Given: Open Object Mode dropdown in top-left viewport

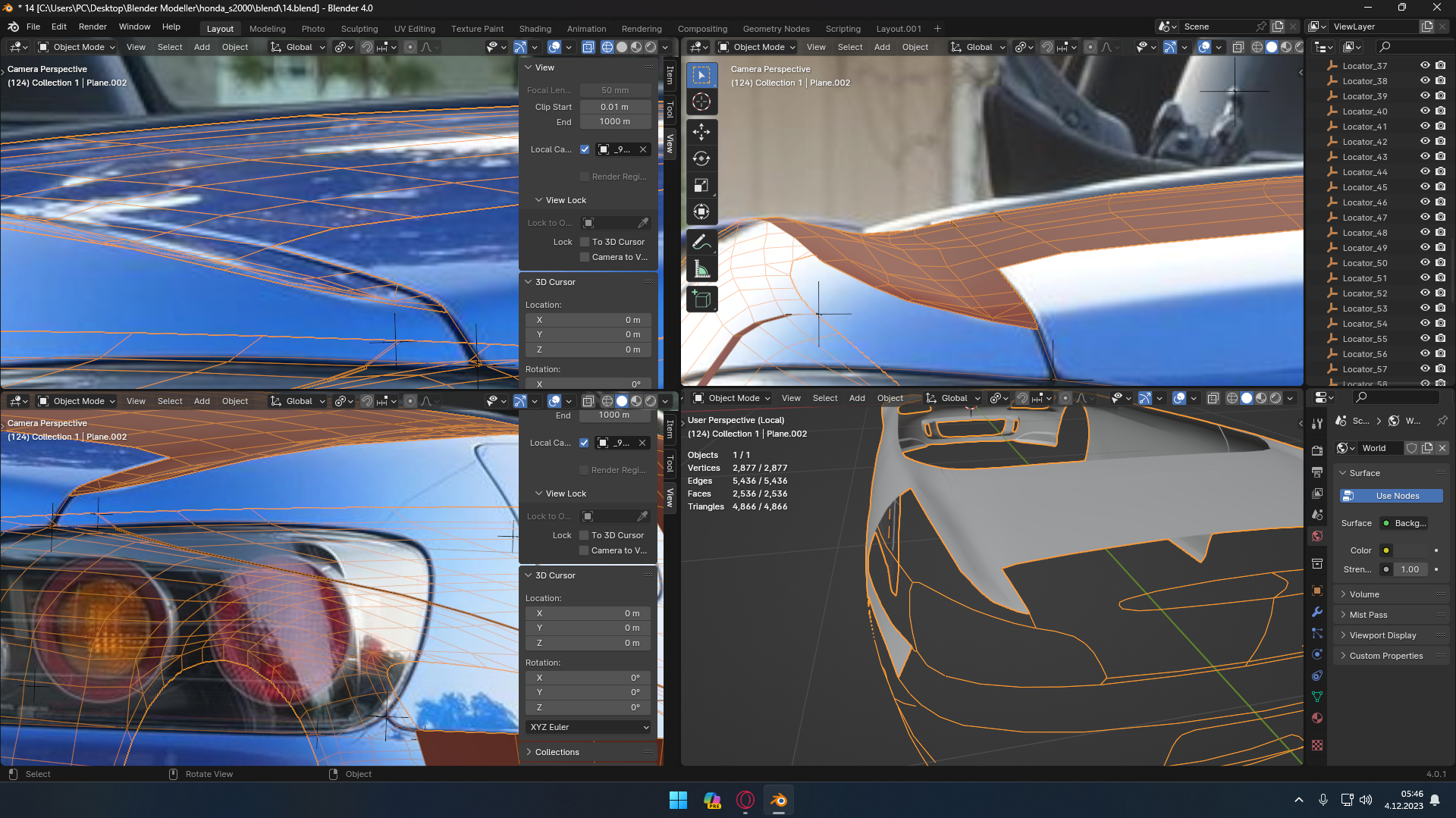Looking at the screenshot, I should [x=77, y=47].
